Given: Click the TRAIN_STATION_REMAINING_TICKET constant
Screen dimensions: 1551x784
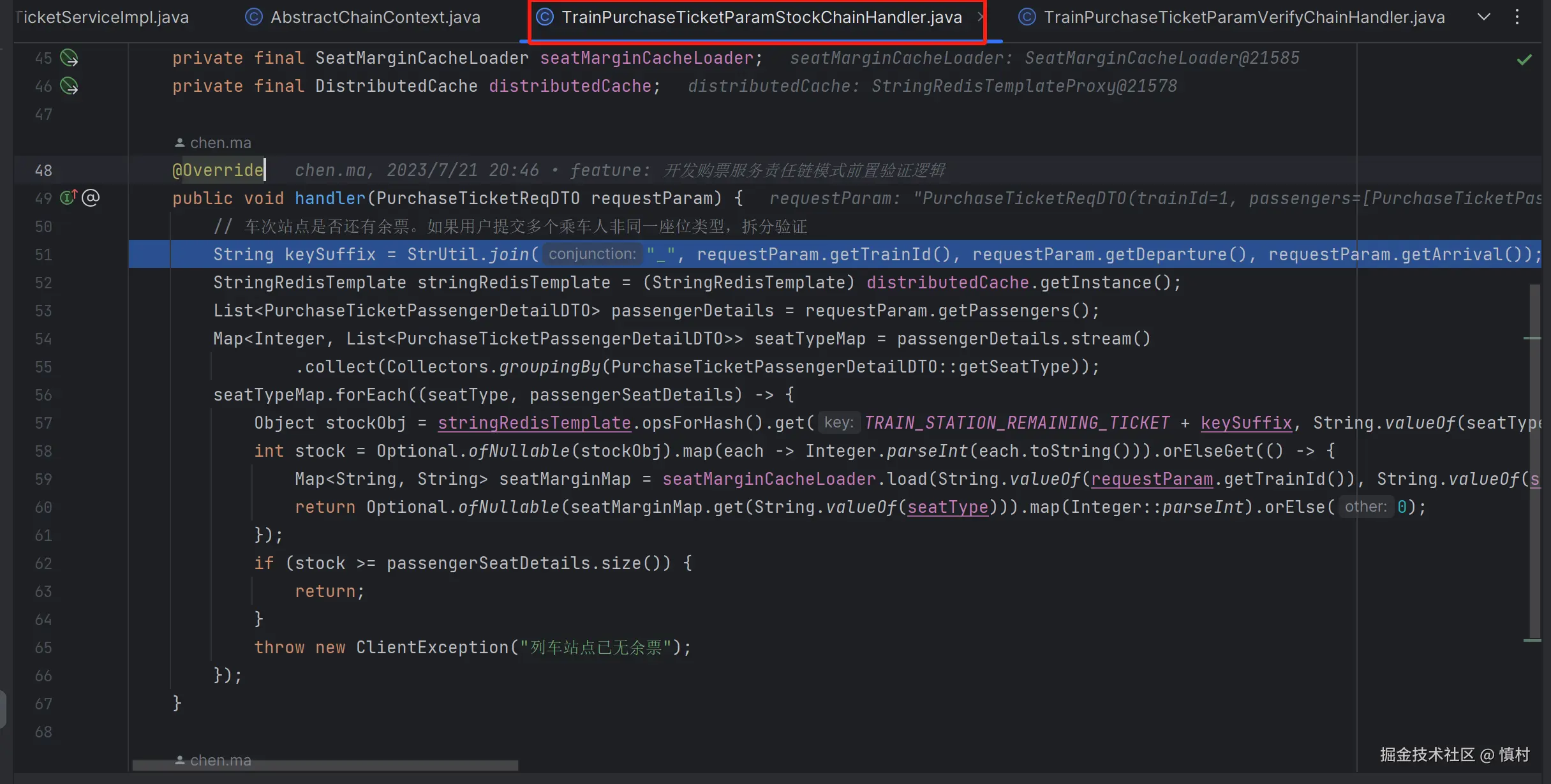Looking at the screenshot, I should pyautogui.click(x=1016, y=423).
